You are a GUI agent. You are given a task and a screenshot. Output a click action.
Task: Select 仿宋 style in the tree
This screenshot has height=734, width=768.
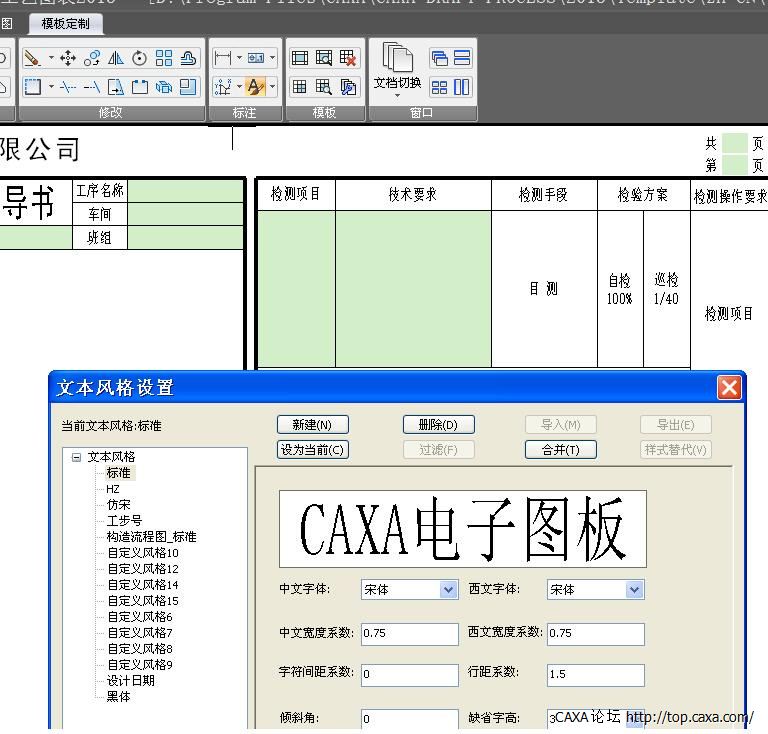[118, 505]
